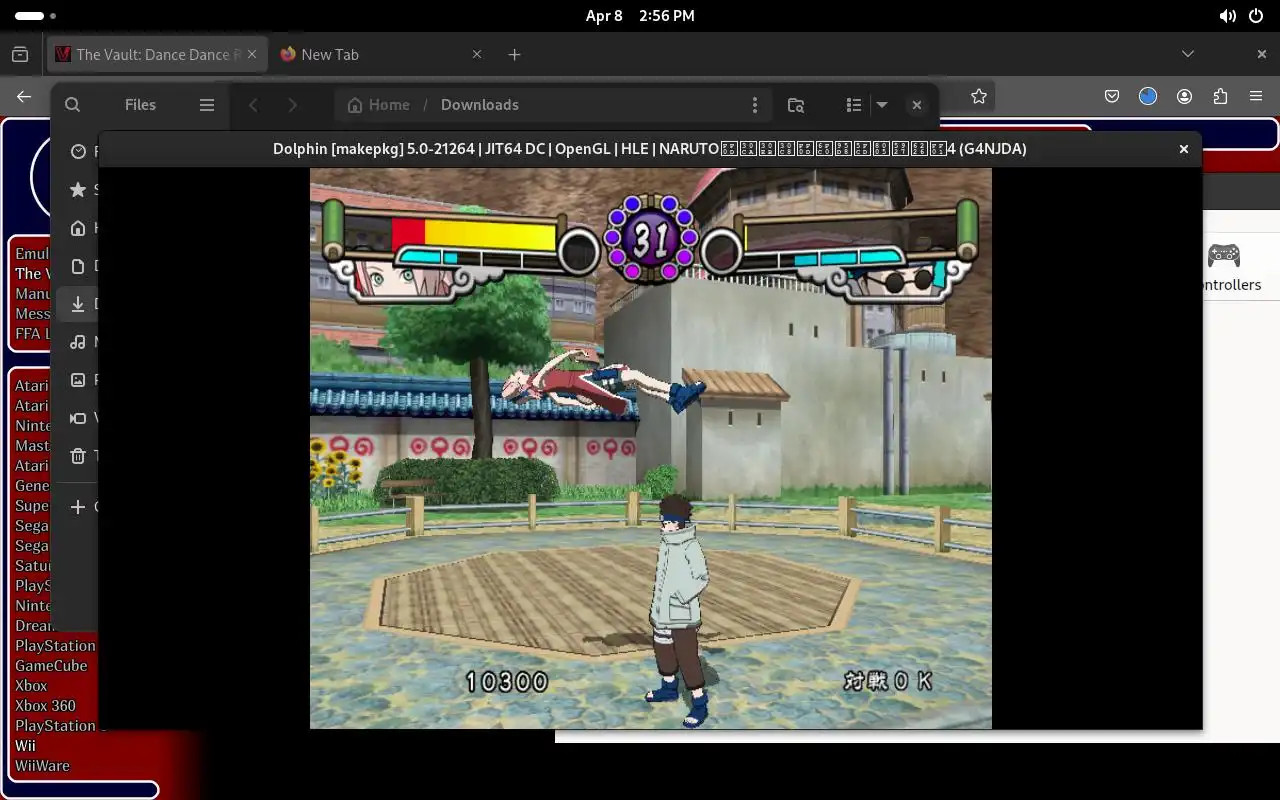Click the Home breadcrumb in Files

378,105
